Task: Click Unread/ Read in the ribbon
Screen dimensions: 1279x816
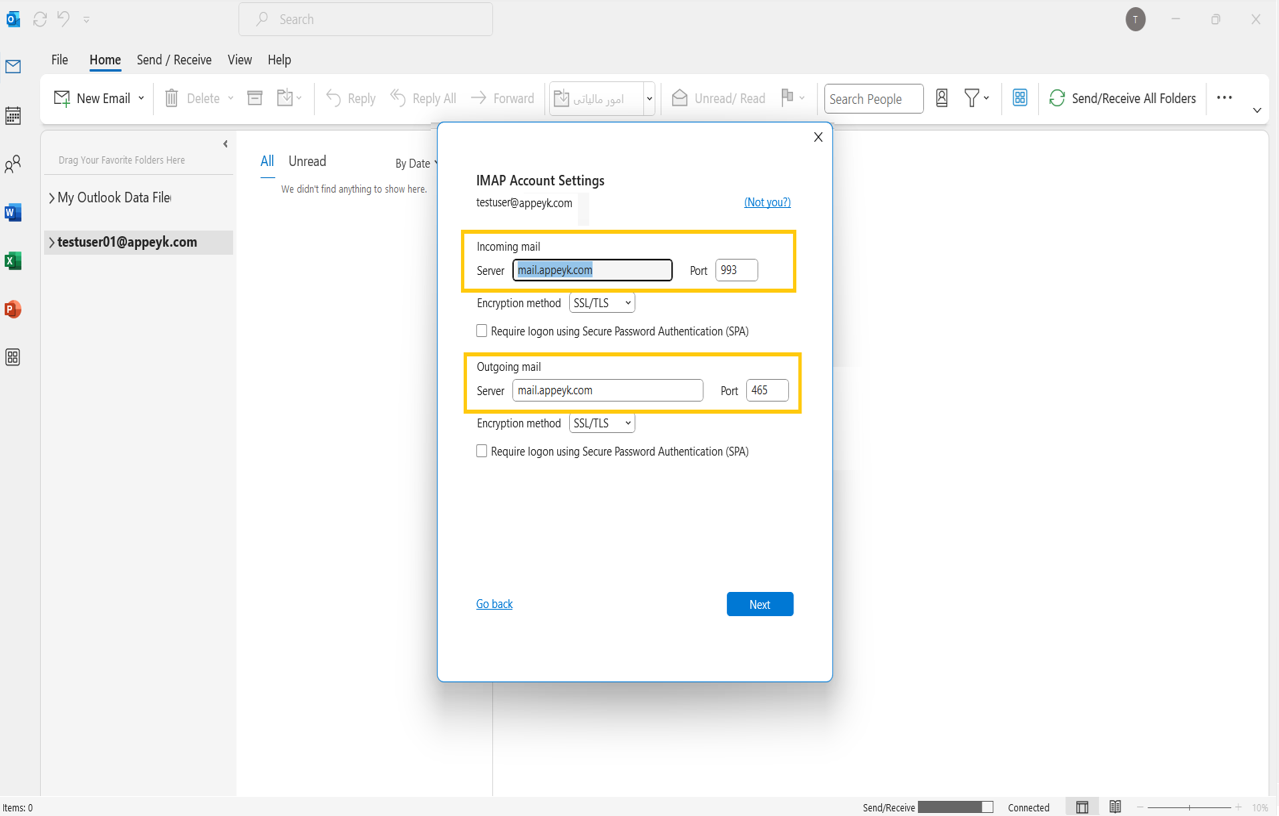Action: coord(718,98)
